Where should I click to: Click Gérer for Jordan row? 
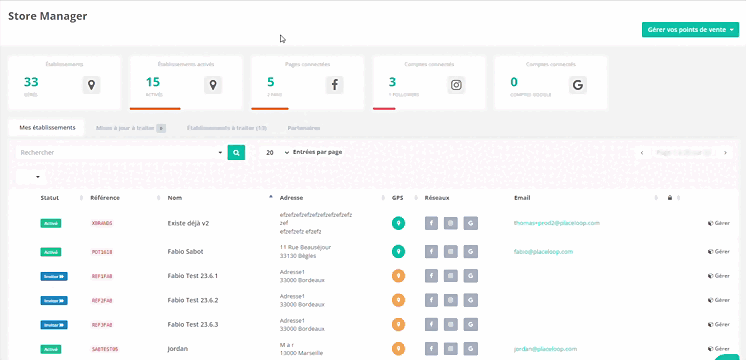tap(719, 349)
